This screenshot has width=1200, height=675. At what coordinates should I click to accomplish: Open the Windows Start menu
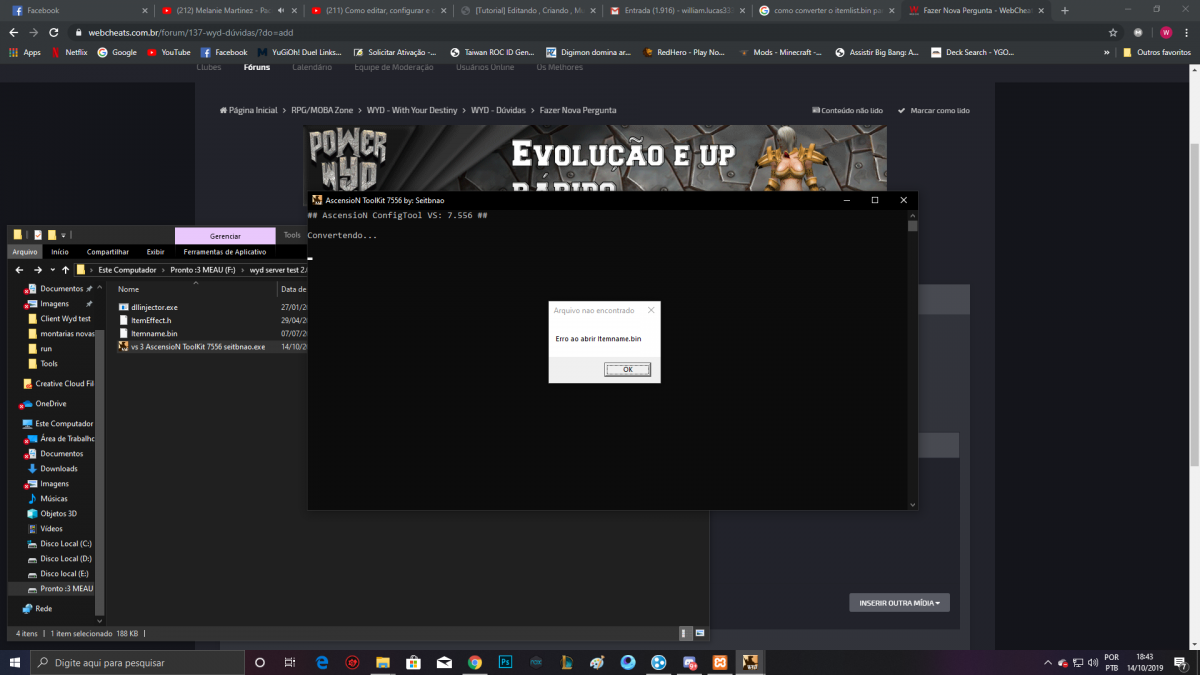click(x=14, y=662)
